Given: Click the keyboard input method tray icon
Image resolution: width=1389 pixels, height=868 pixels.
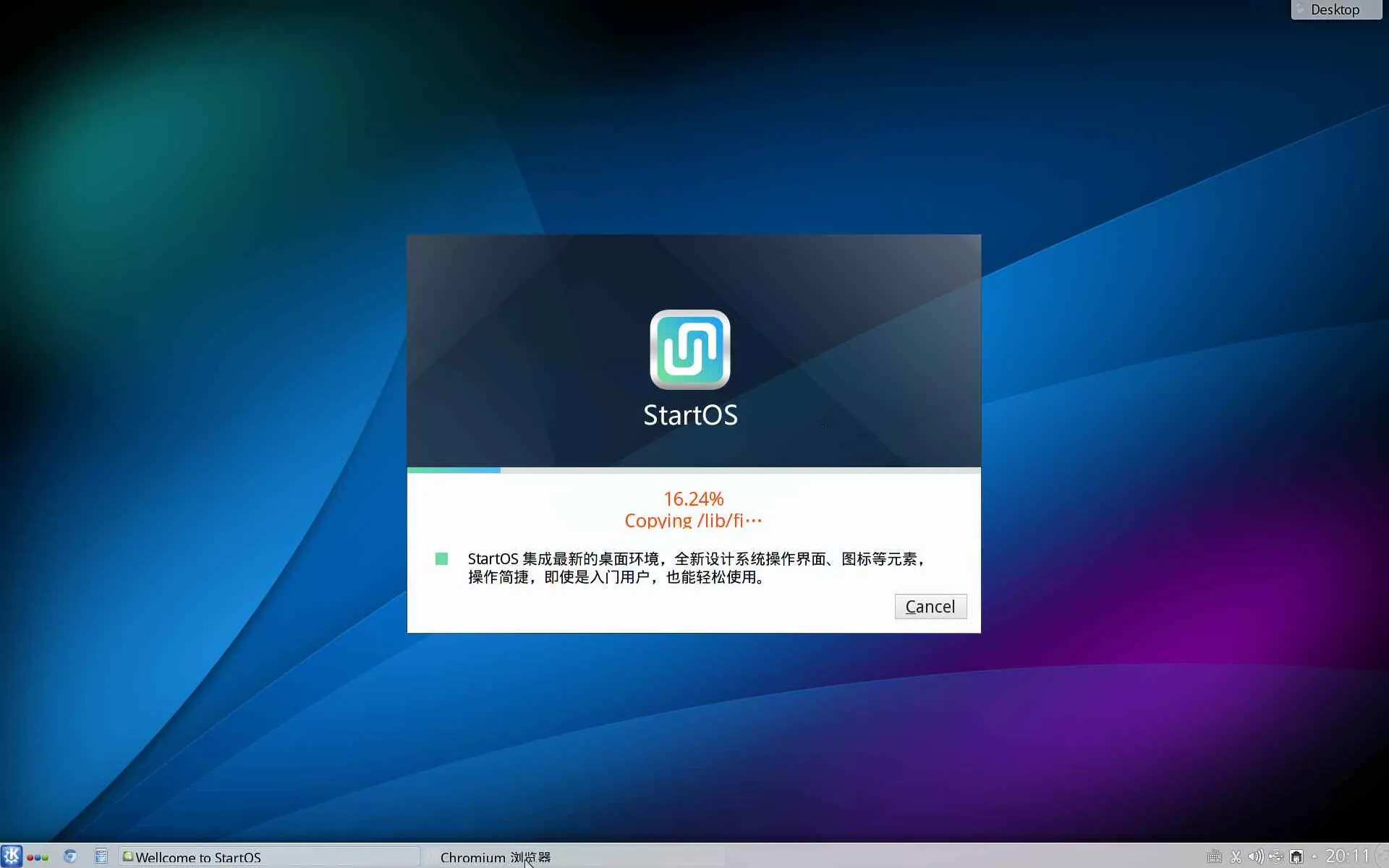Looking at the screenshot, I should coord(1215,857).
